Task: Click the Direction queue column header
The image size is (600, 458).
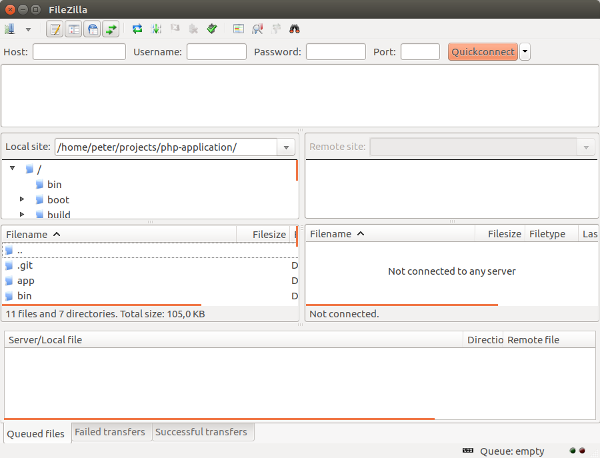Action: tap(483, 340)
